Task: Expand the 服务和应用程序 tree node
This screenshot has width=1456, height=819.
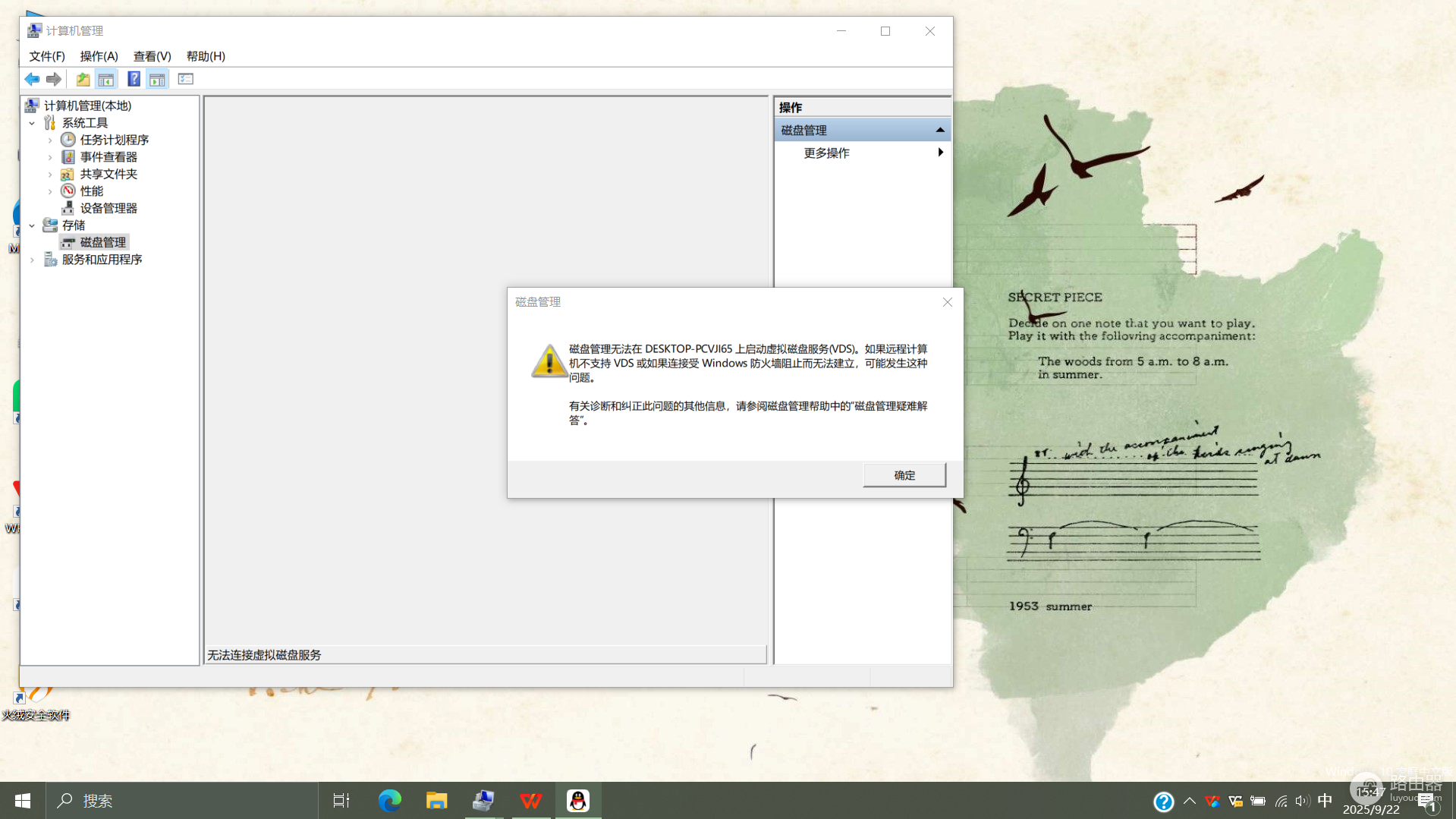Action: coord(32,260)
